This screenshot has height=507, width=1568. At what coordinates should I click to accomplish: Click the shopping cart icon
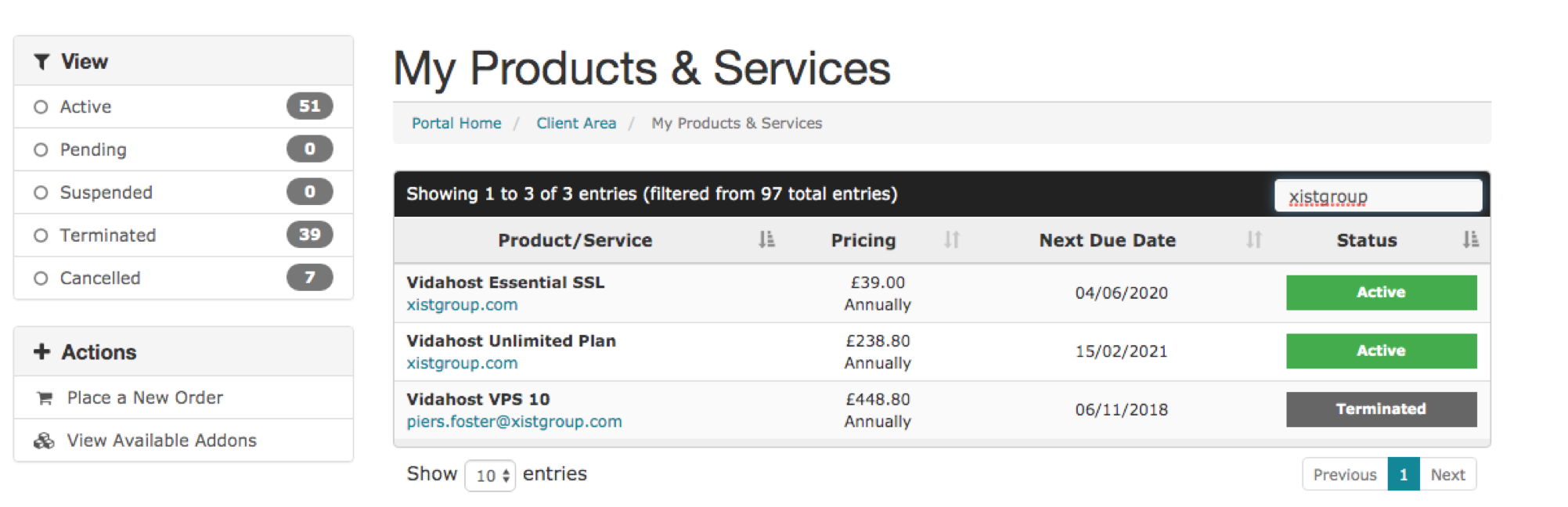point(45,398)
